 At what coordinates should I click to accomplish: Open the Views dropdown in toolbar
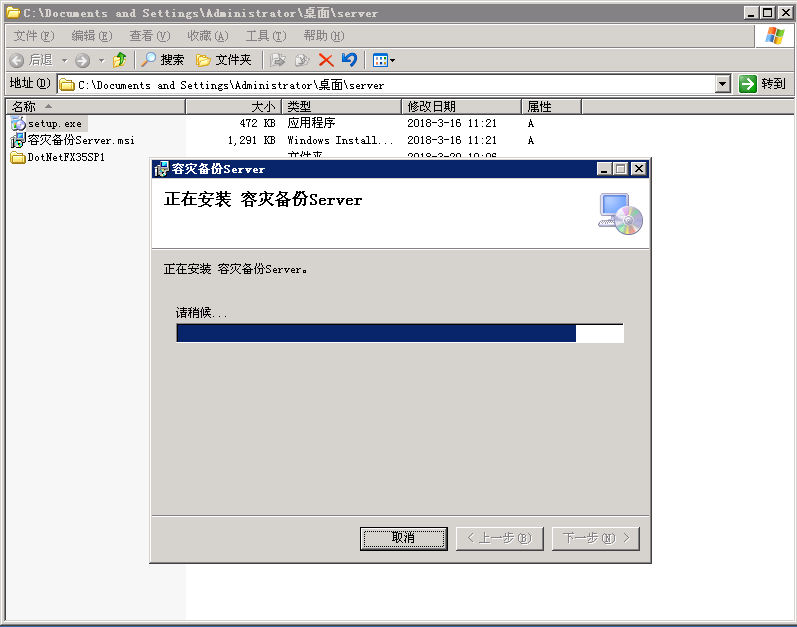[x=384, y=60]
